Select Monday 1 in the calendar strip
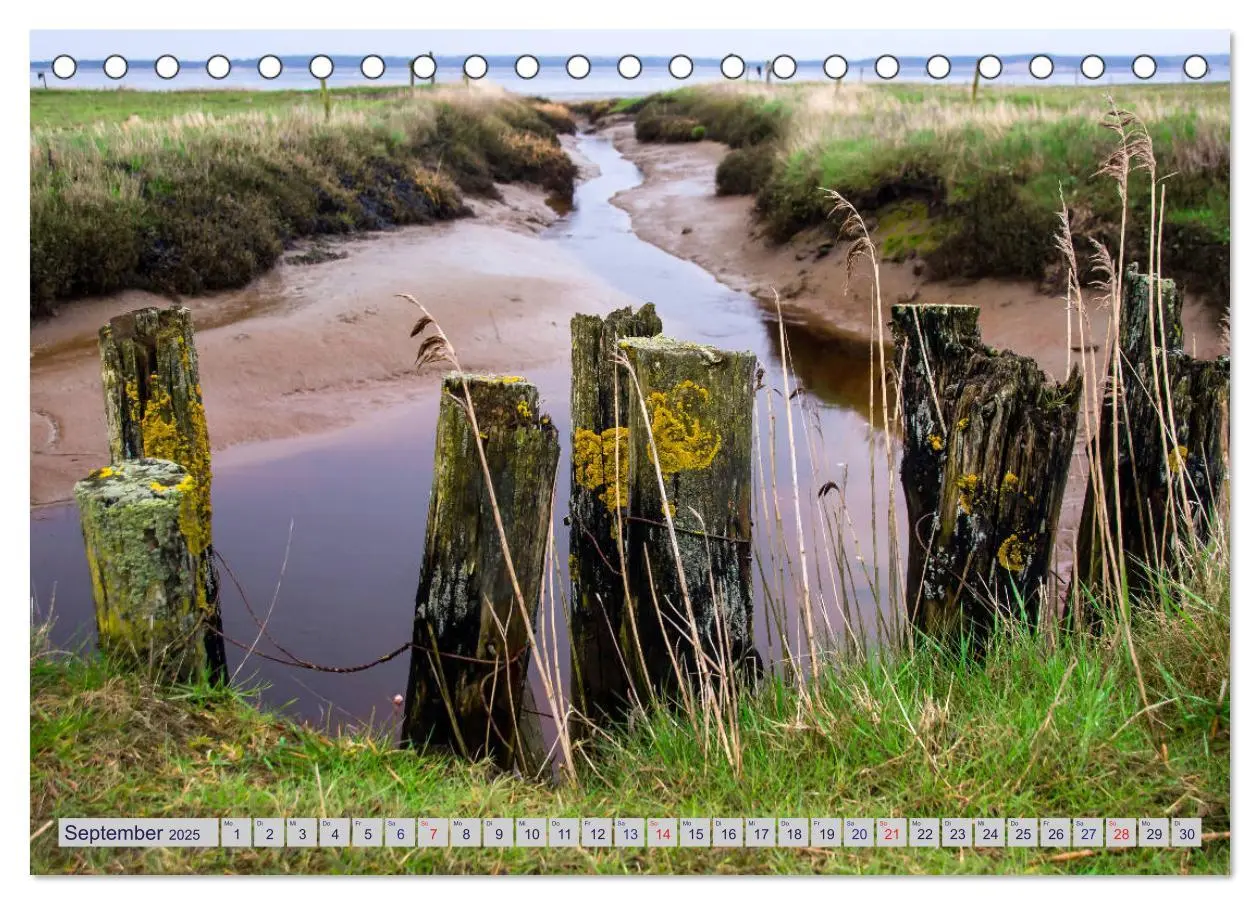 (236, 833)
